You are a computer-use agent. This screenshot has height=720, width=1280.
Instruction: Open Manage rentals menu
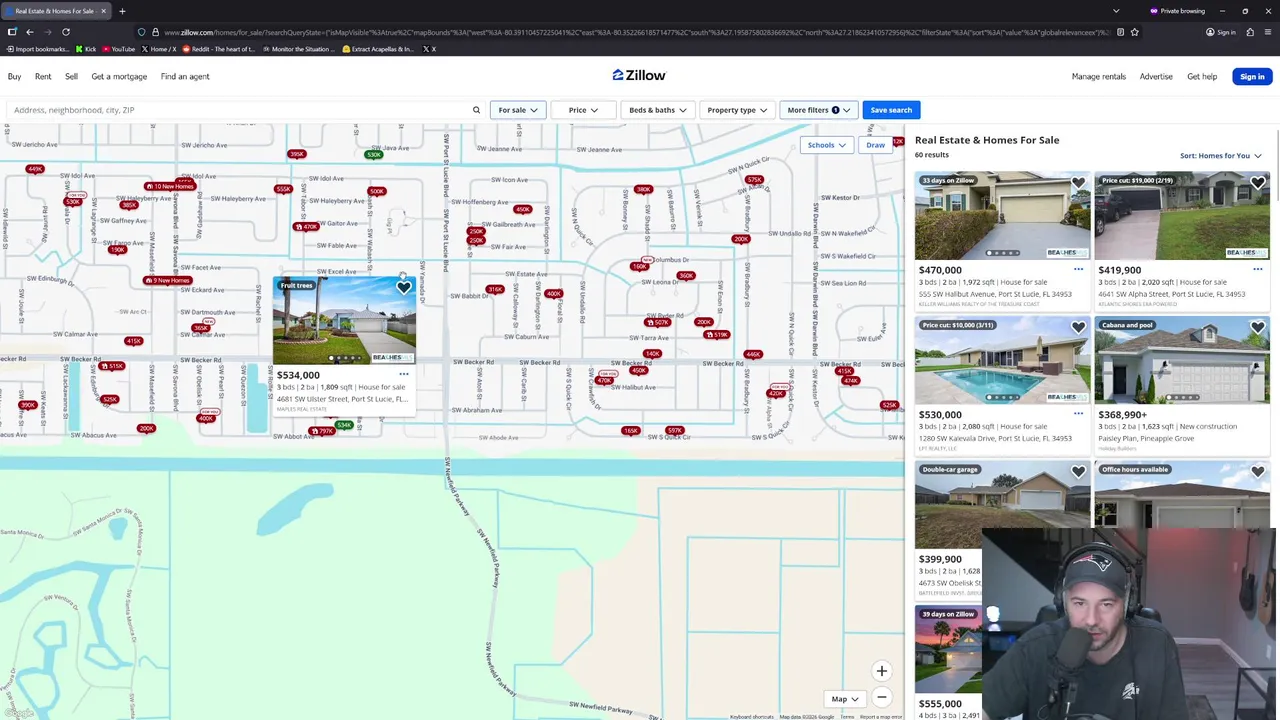point(1098,76)
